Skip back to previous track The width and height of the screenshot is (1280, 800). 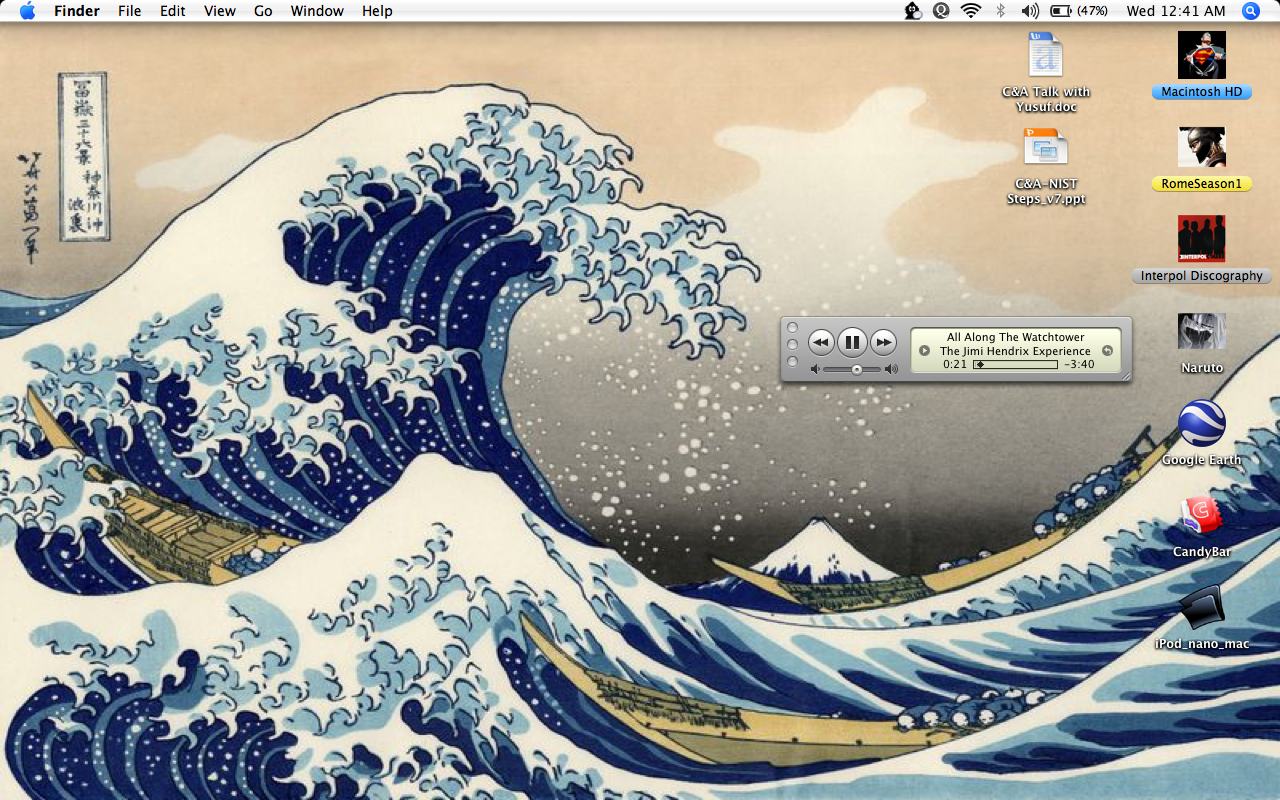pyautogui.click(x=821, y=343)
